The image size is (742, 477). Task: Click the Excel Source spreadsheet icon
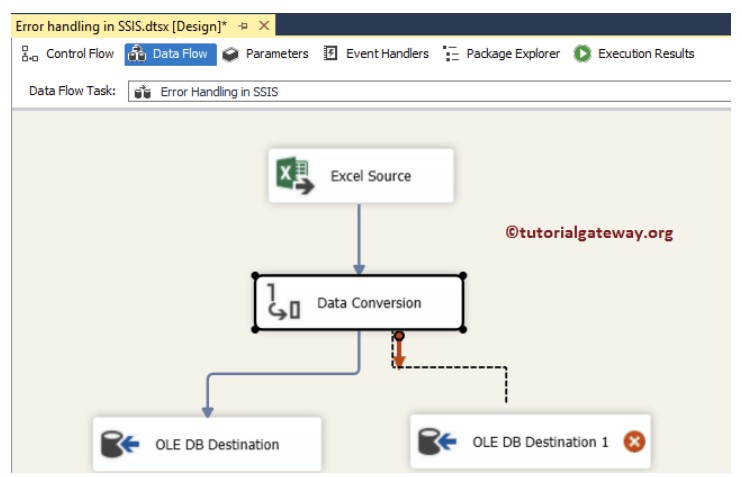(295, 176)
